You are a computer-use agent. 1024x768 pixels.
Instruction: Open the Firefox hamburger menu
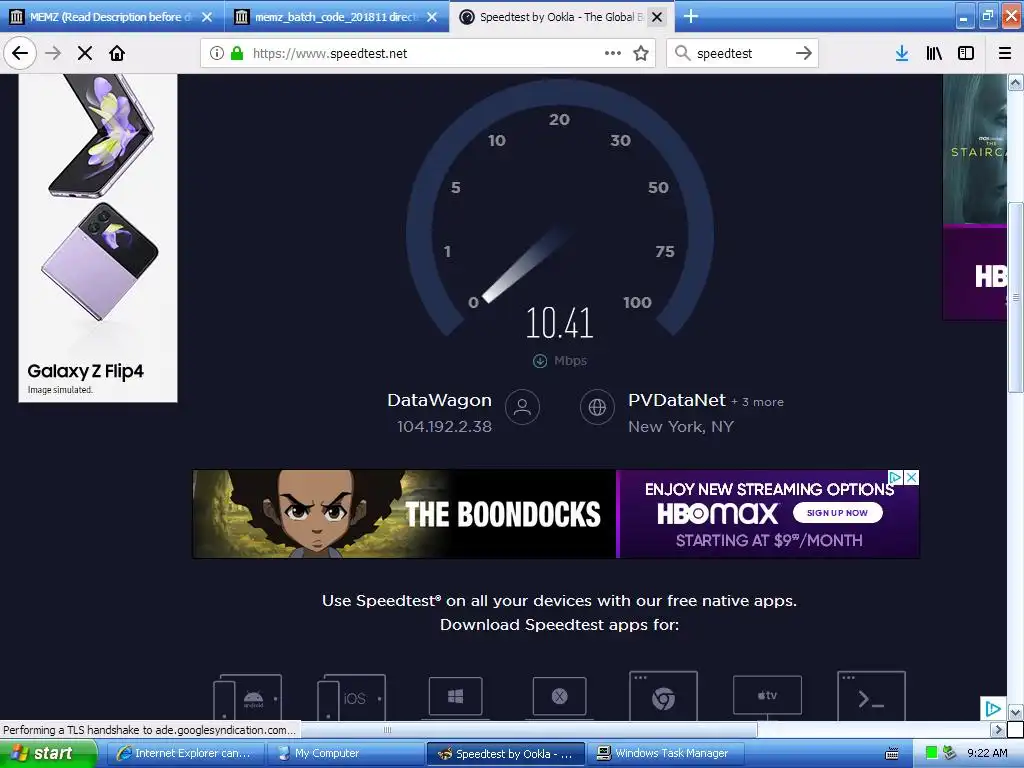[x=1005, y=53]
